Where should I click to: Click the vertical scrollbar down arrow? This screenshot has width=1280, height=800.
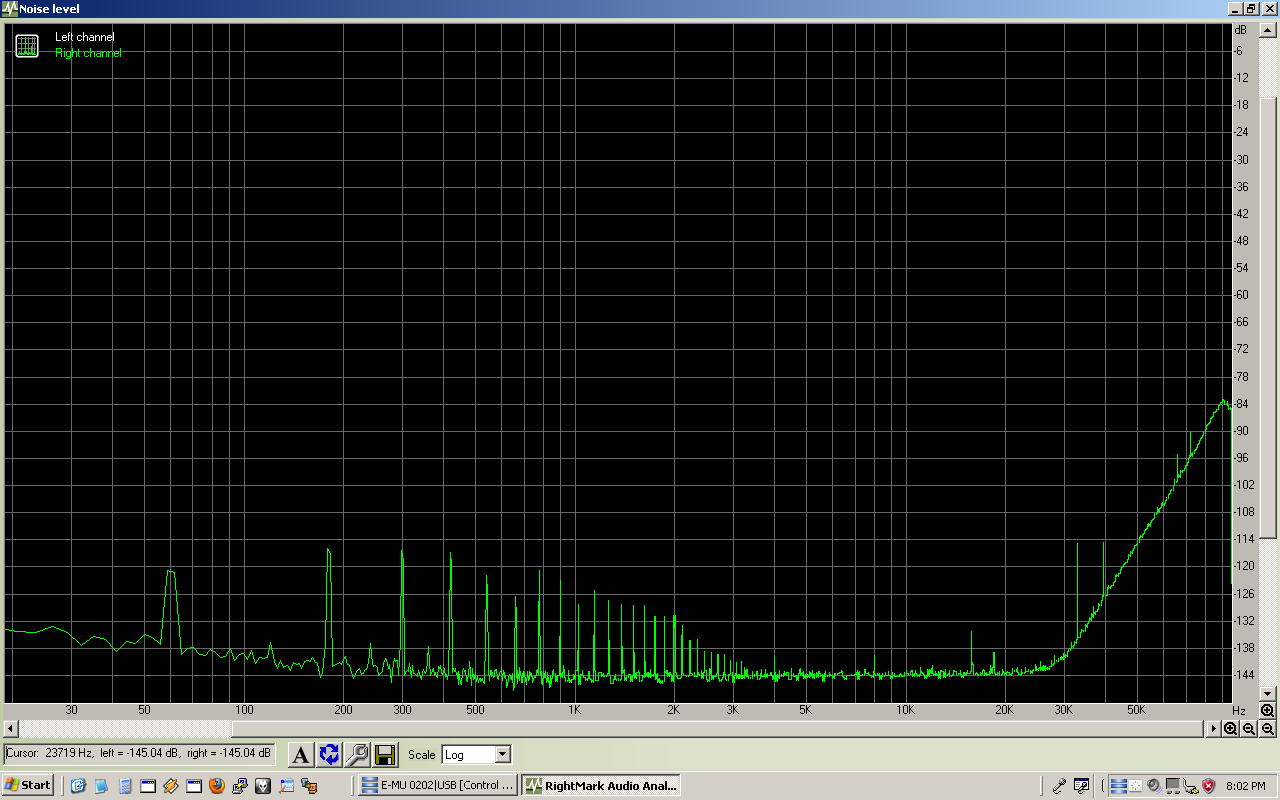[x=1268, y=693]
